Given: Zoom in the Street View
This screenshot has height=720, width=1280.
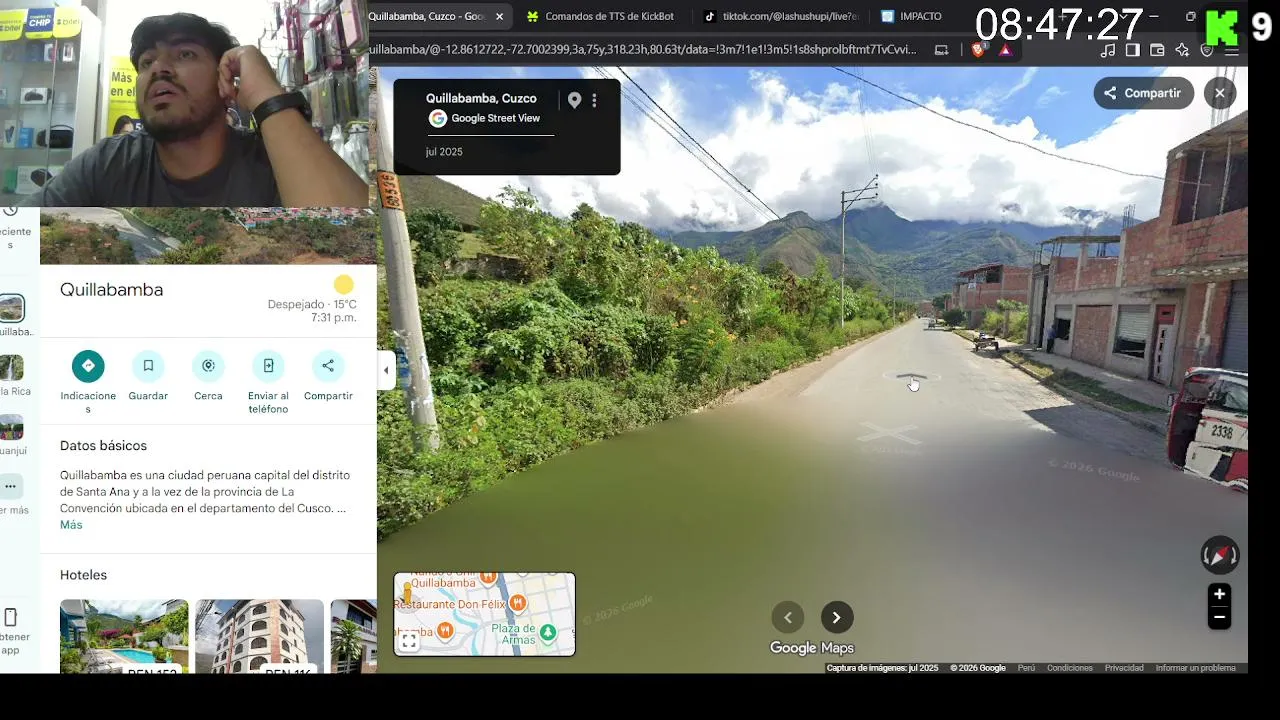Looking at the screenshot, I should 1219,594.
